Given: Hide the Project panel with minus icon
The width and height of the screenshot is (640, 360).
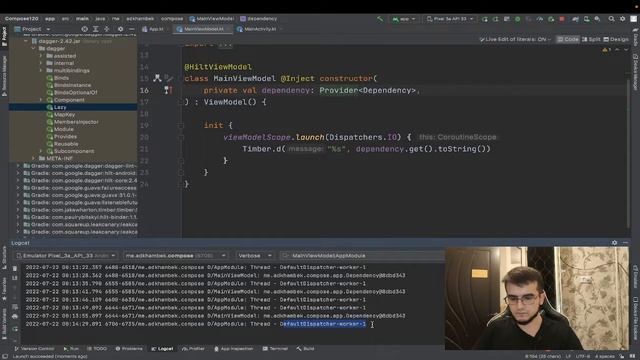Looking at the screenshot, I should tap(131, 29).
